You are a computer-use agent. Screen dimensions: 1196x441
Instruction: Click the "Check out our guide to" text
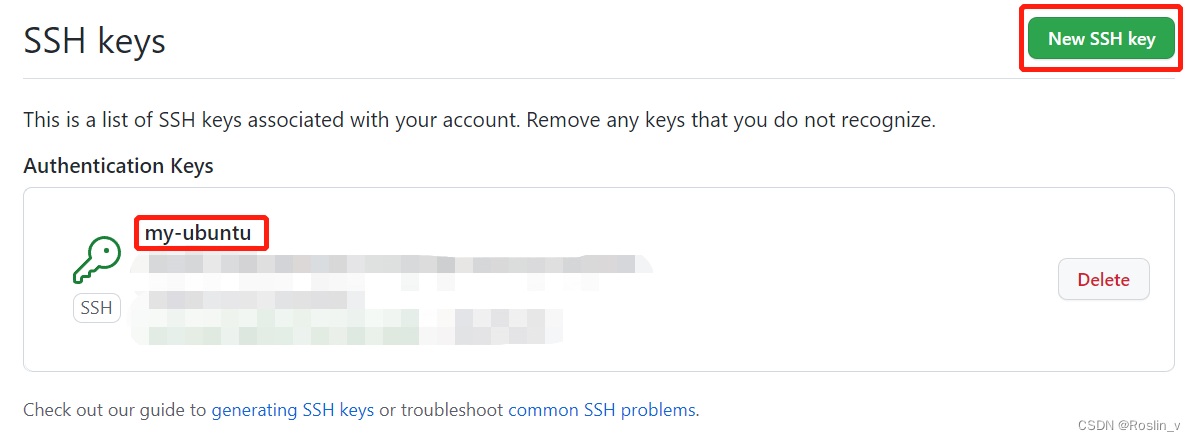(x=115, y=409)
